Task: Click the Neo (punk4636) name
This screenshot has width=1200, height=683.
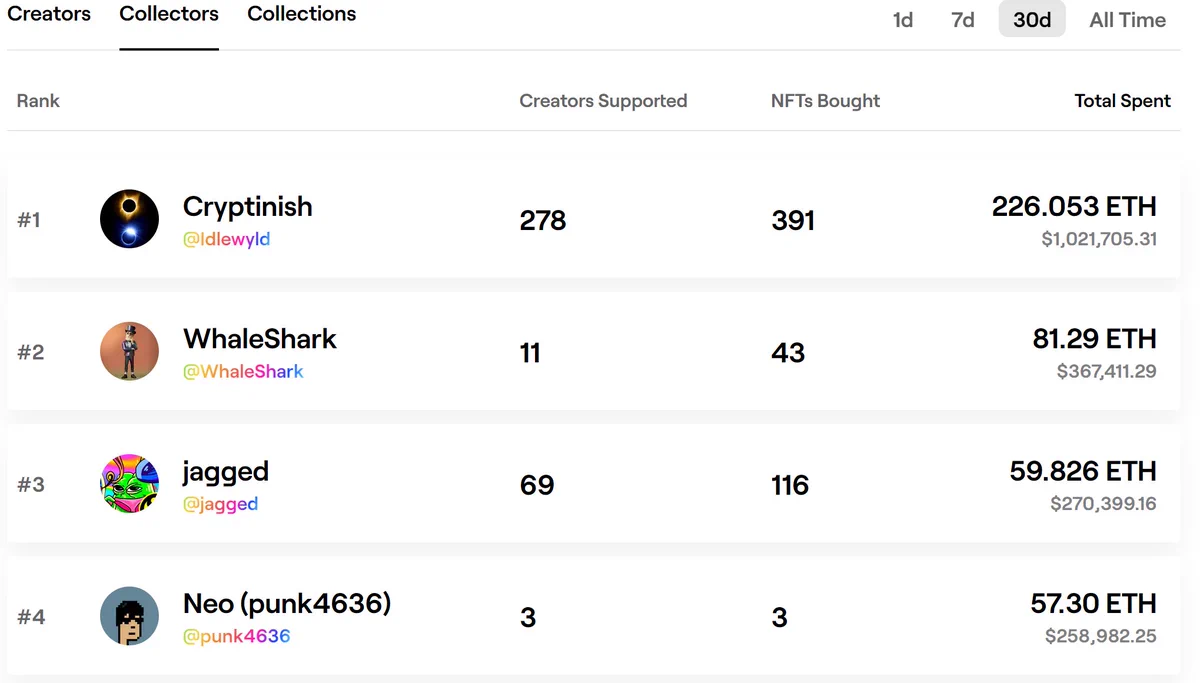Action: [x=287, y=604]
